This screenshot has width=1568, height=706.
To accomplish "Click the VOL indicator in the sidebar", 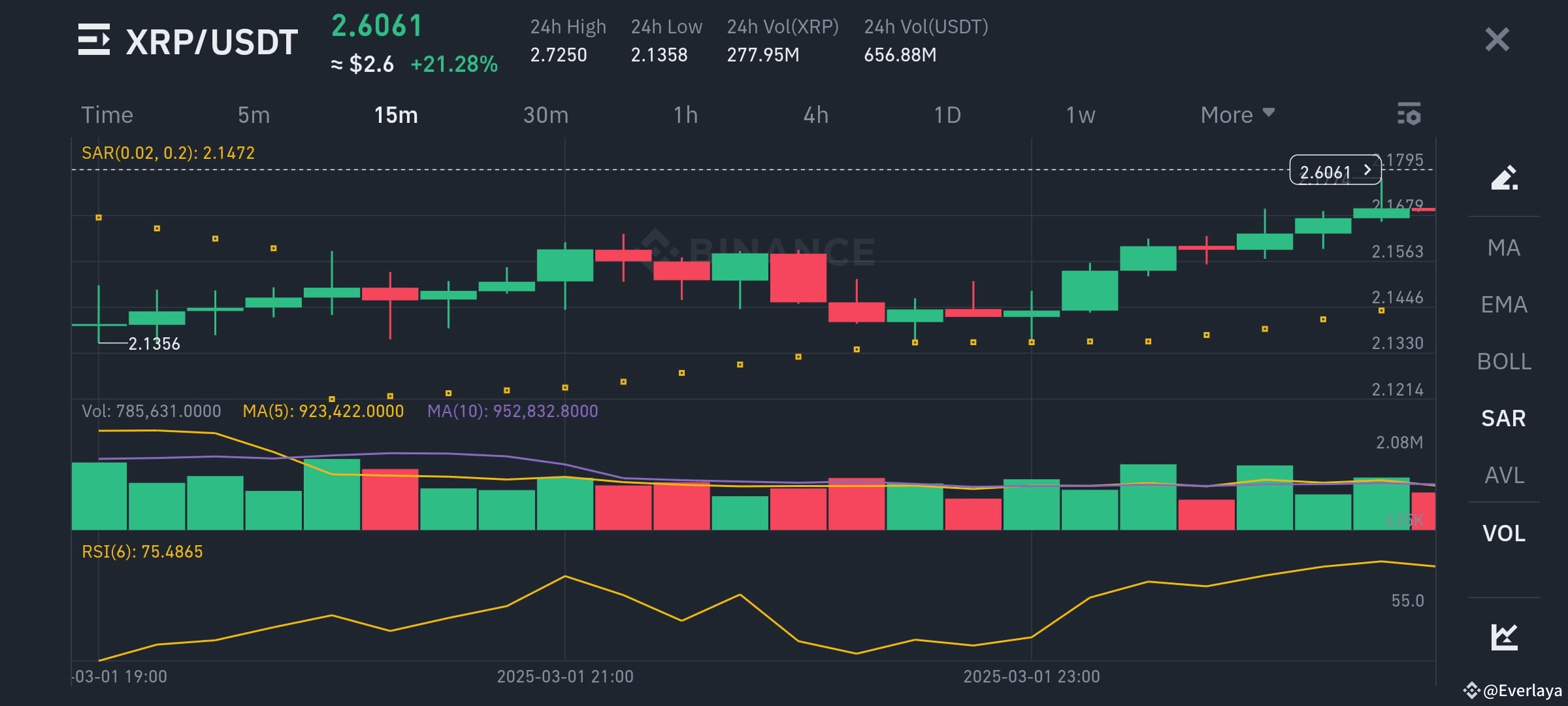I will point(1504,533).
